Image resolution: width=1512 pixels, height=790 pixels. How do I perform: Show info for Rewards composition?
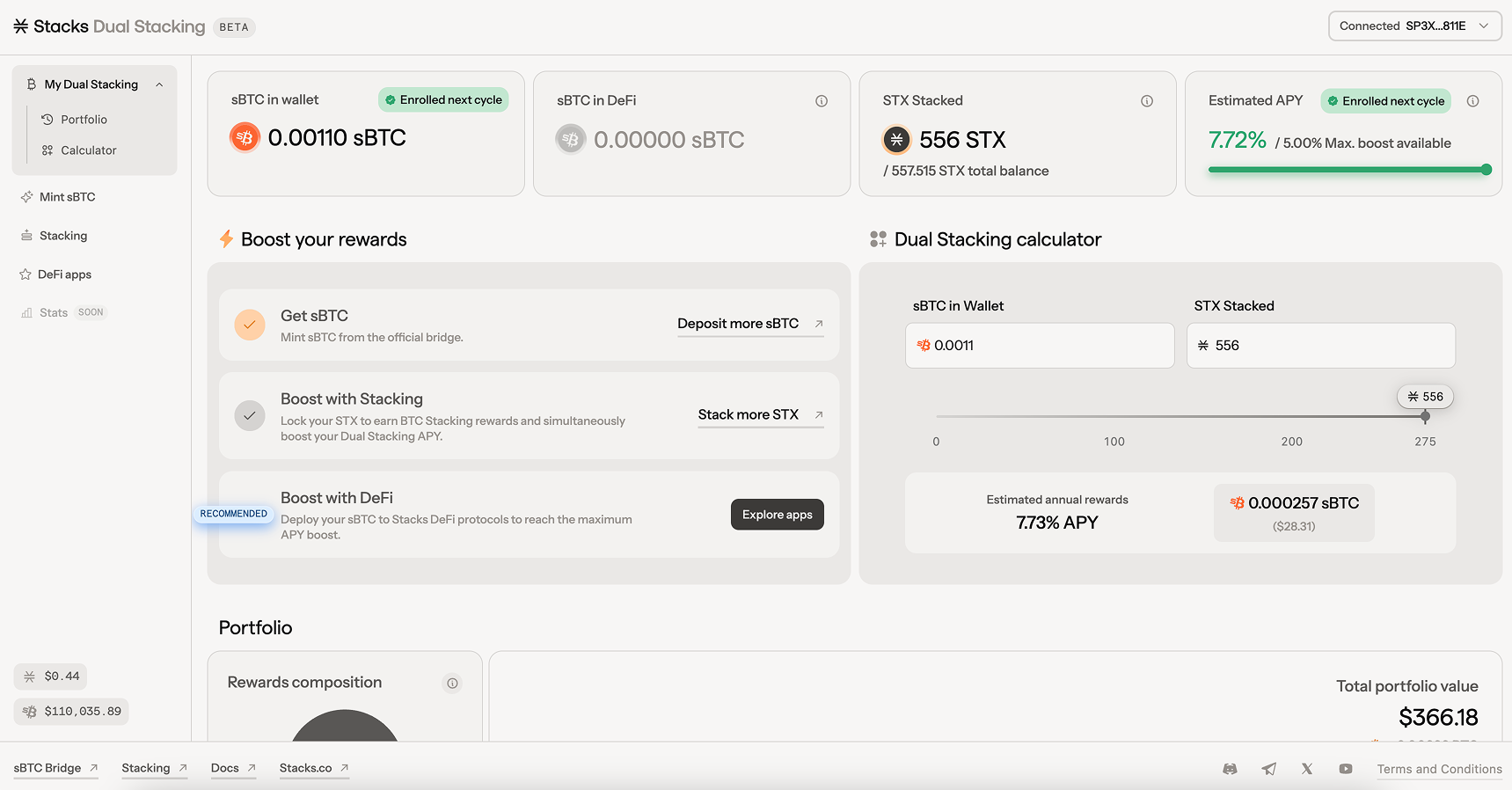pyautogui.click(x=452, y=684)
